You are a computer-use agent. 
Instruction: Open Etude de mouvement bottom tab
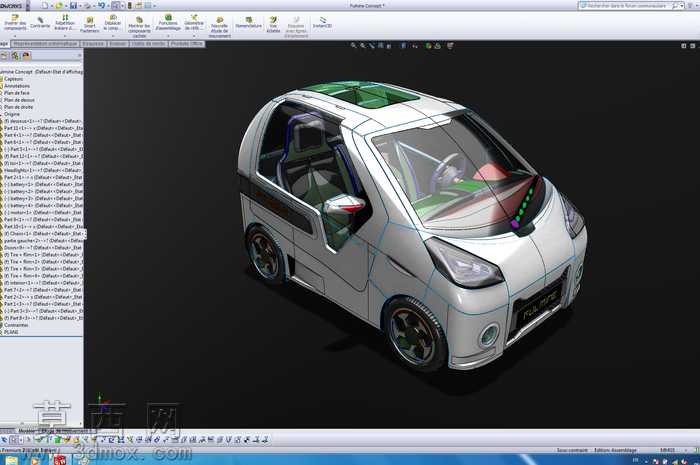67,431
